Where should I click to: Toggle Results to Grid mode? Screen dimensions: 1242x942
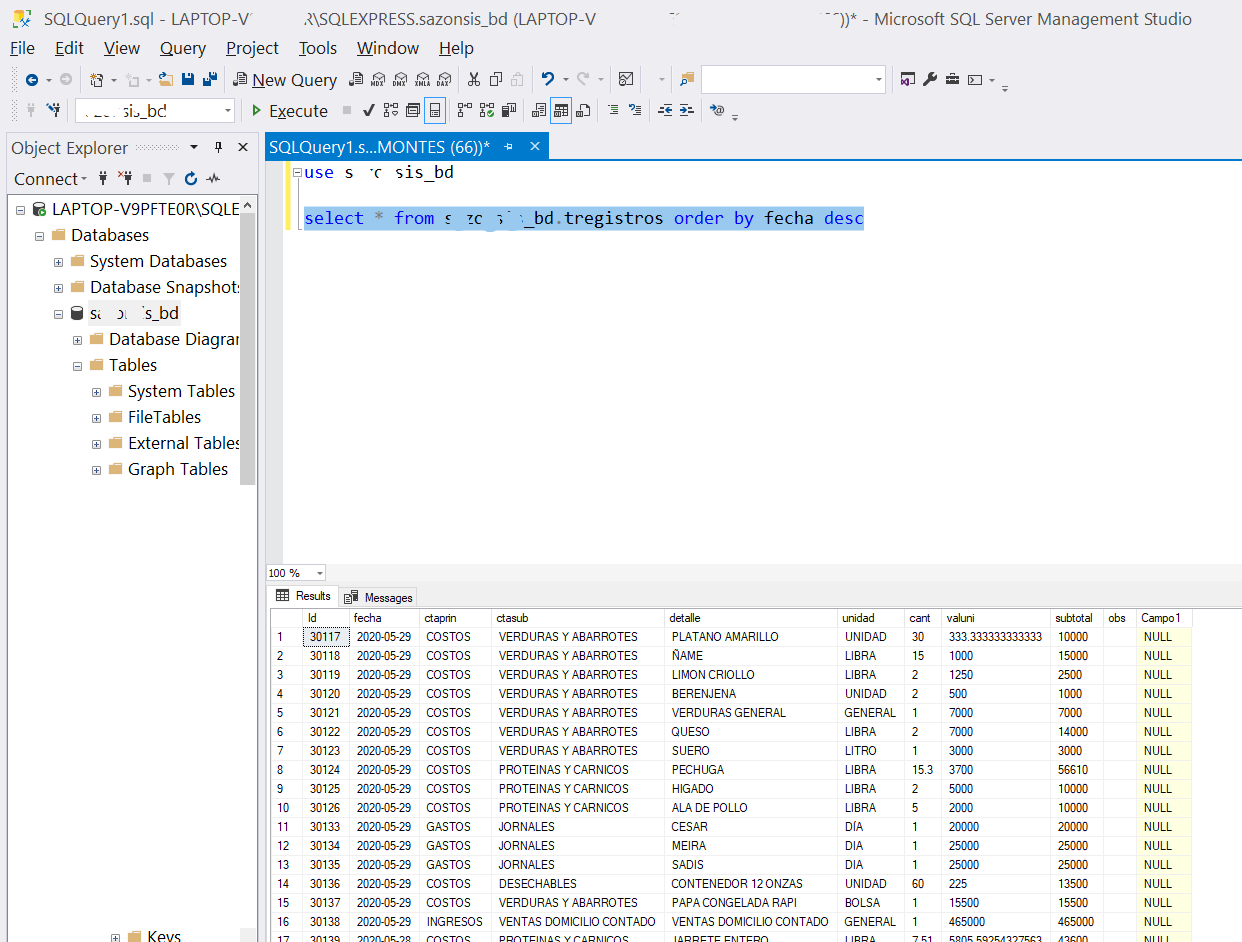point(561,110)
